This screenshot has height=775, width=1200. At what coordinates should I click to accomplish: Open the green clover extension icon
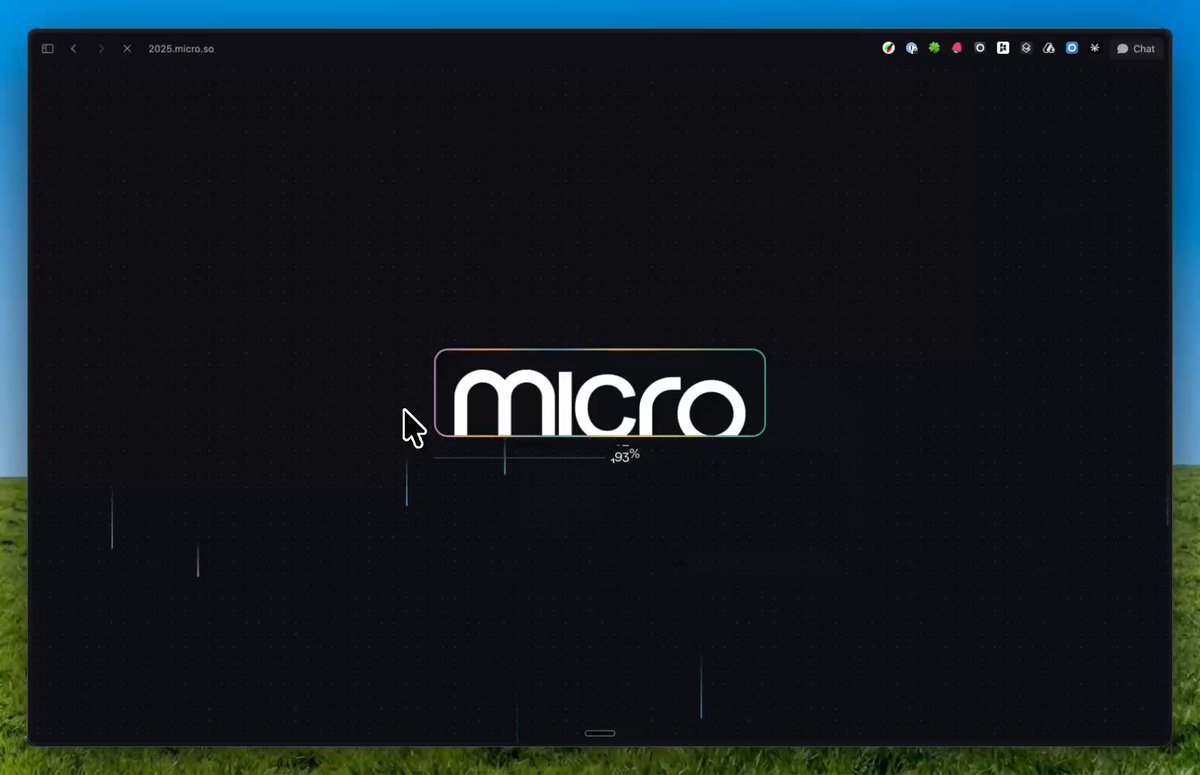click(934, 48)
